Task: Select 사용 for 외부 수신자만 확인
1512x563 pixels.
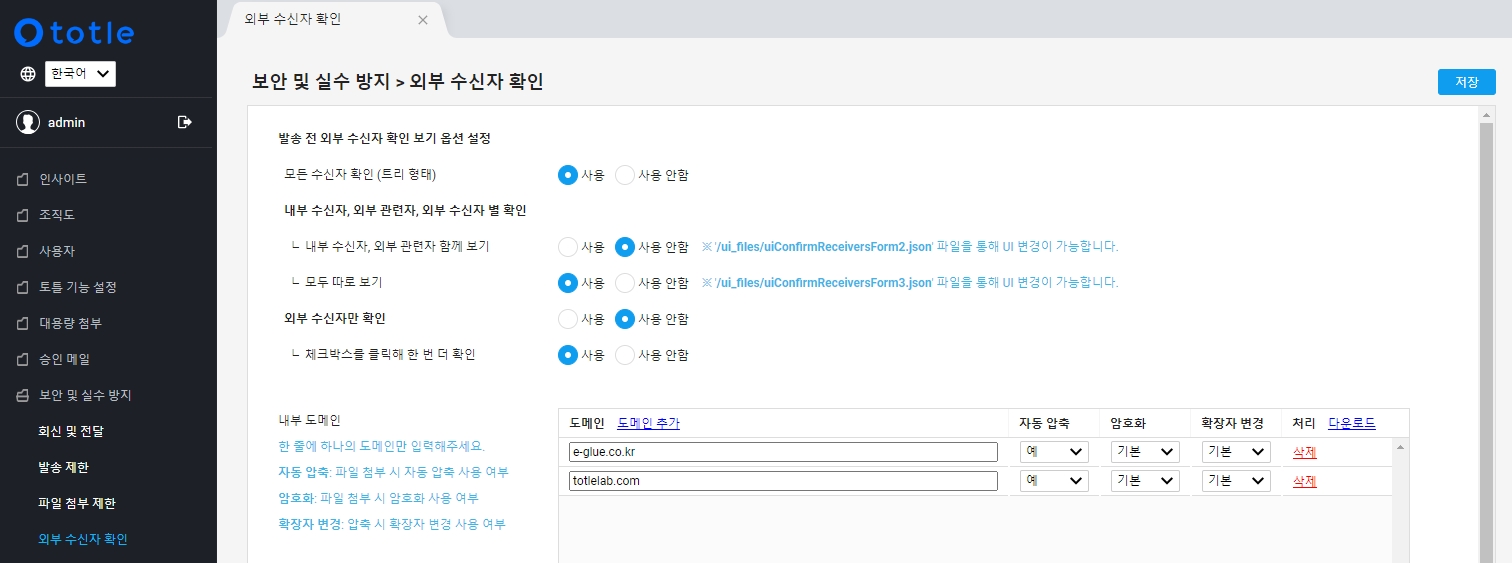Action: click(568, 319)
